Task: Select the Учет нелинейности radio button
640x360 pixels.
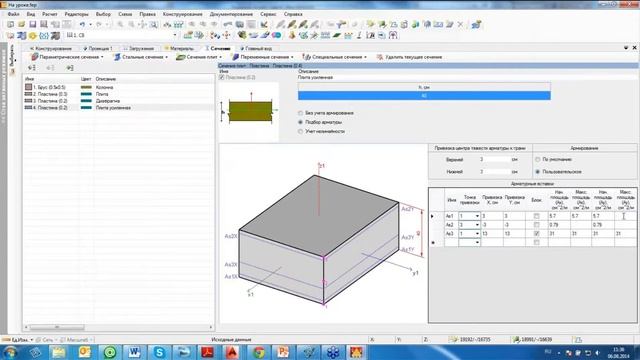Action: (x=300, y=131)
